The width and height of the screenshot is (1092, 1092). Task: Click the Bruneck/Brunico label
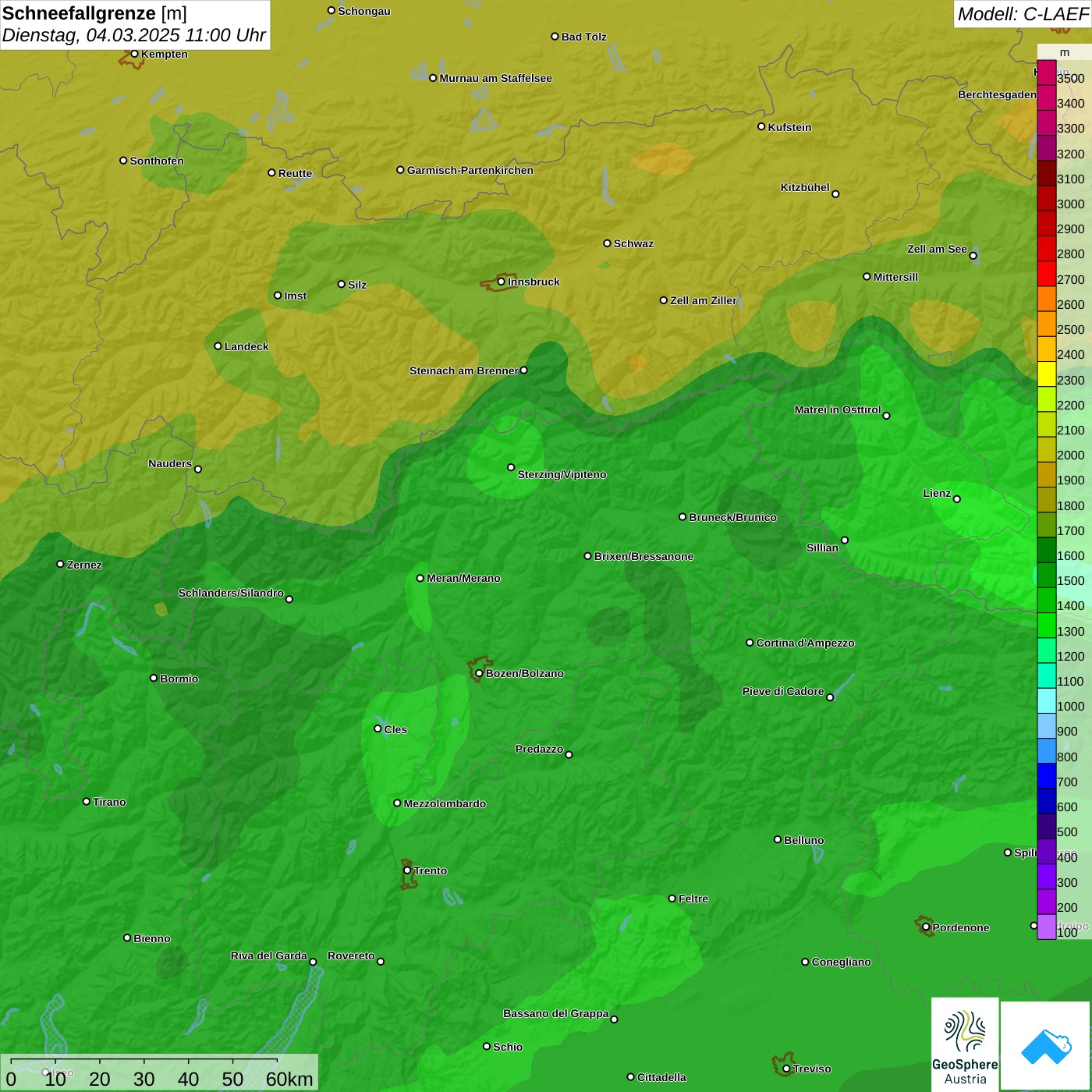click(732, 517)
